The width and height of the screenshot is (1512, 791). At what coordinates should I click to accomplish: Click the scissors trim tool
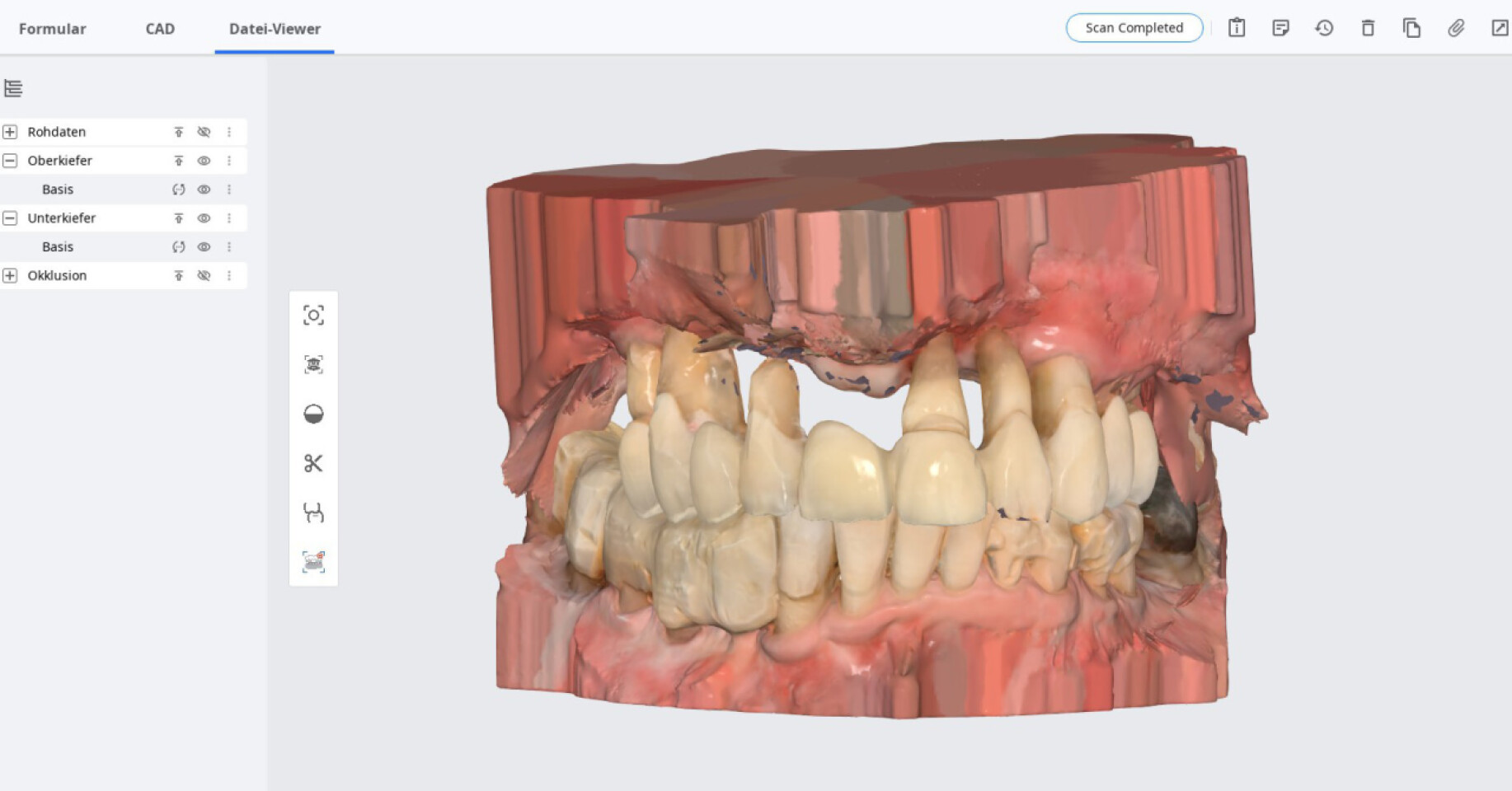pyautogui.click(x=313, y=463)
